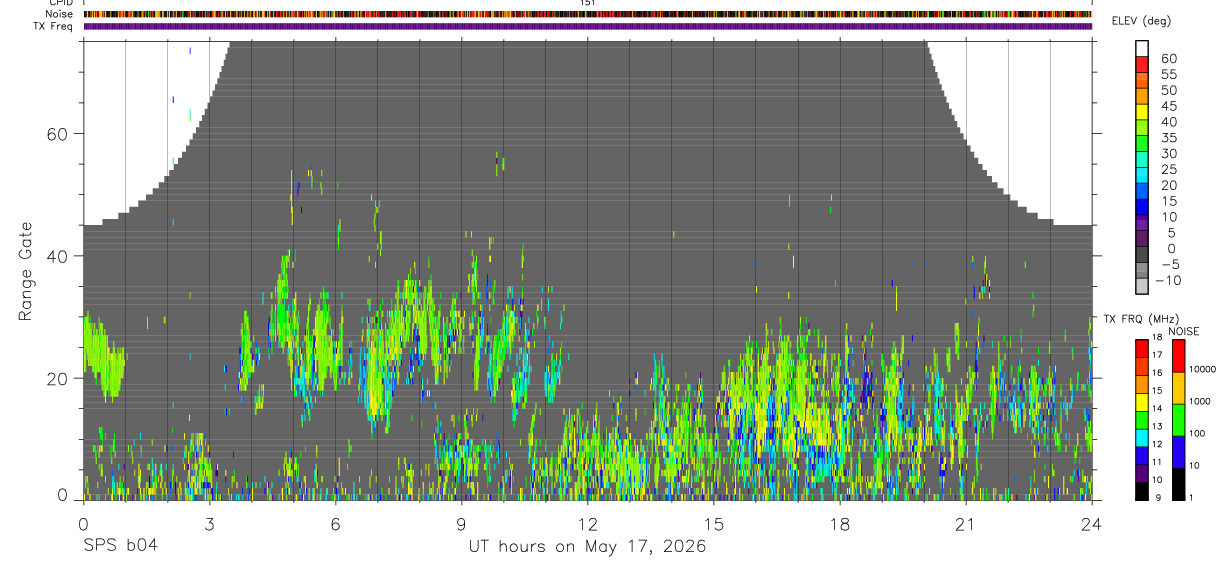1228x567 pixels.
Task: Click the blue 10 noise level swatch
Action: point(1179,452)
